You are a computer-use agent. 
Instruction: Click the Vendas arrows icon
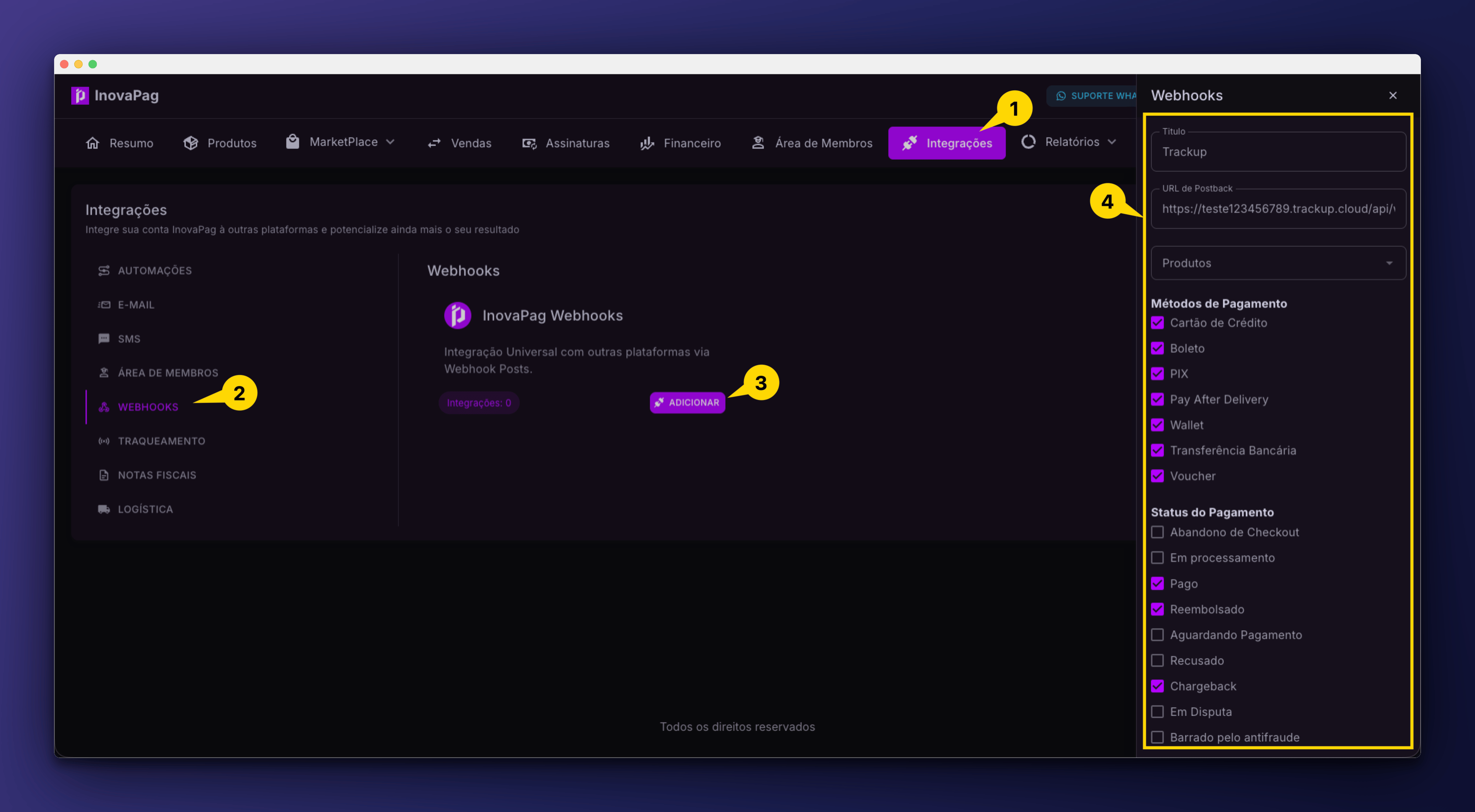(x=434, y=143)
